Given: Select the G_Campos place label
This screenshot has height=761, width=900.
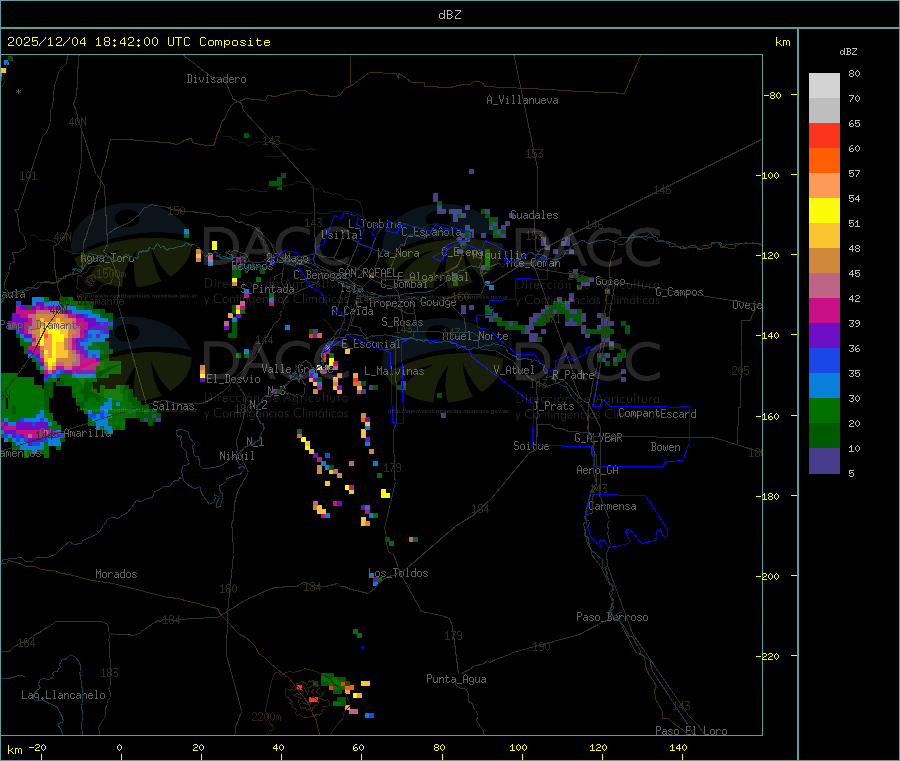Looking at the screenshot, I should click(679, 292).
